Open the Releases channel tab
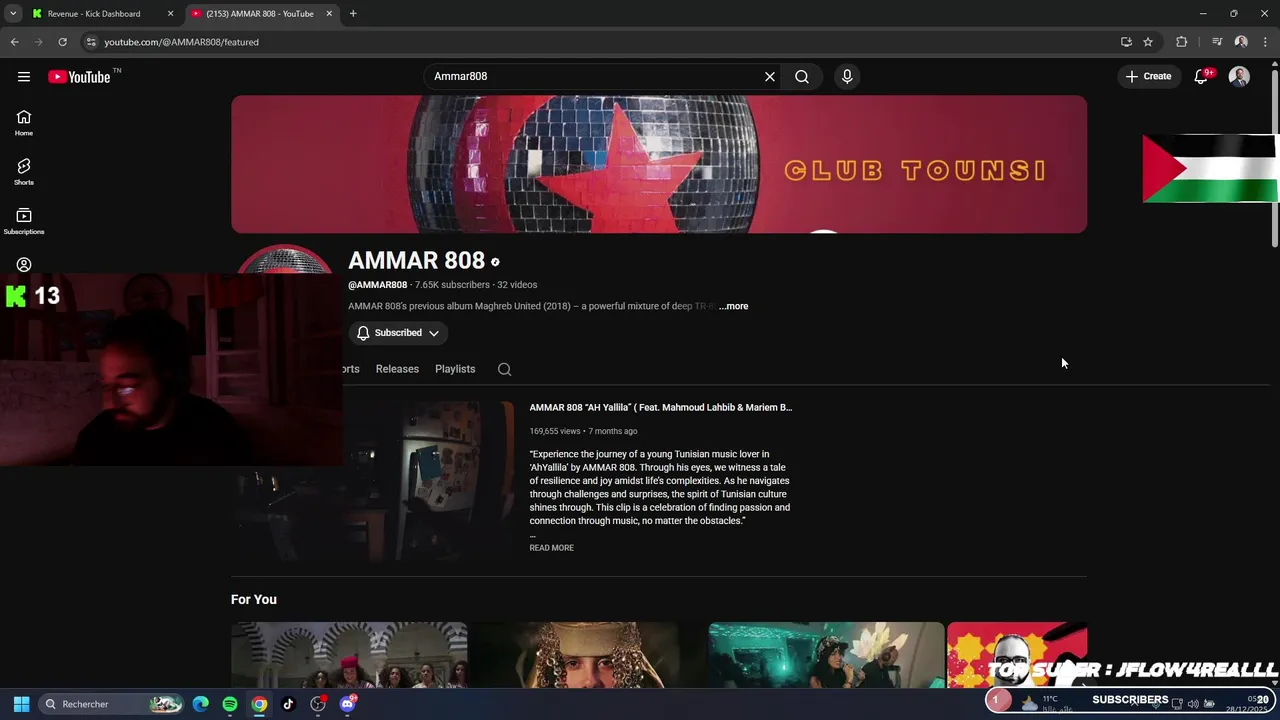 [397, 369]
